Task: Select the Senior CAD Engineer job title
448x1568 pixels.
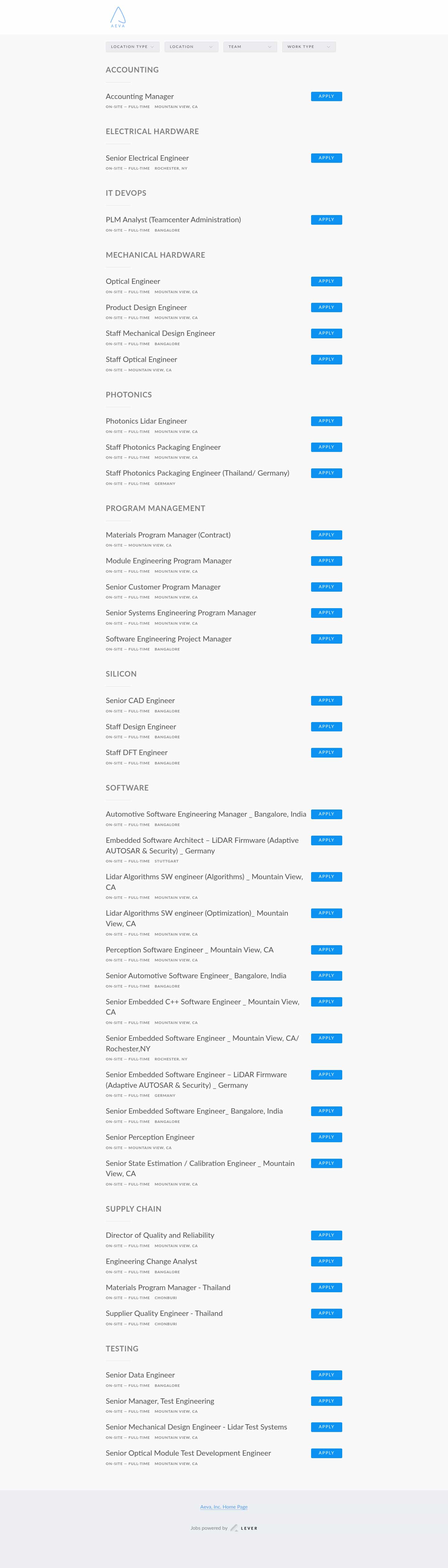Action: [x=139, y=701]
